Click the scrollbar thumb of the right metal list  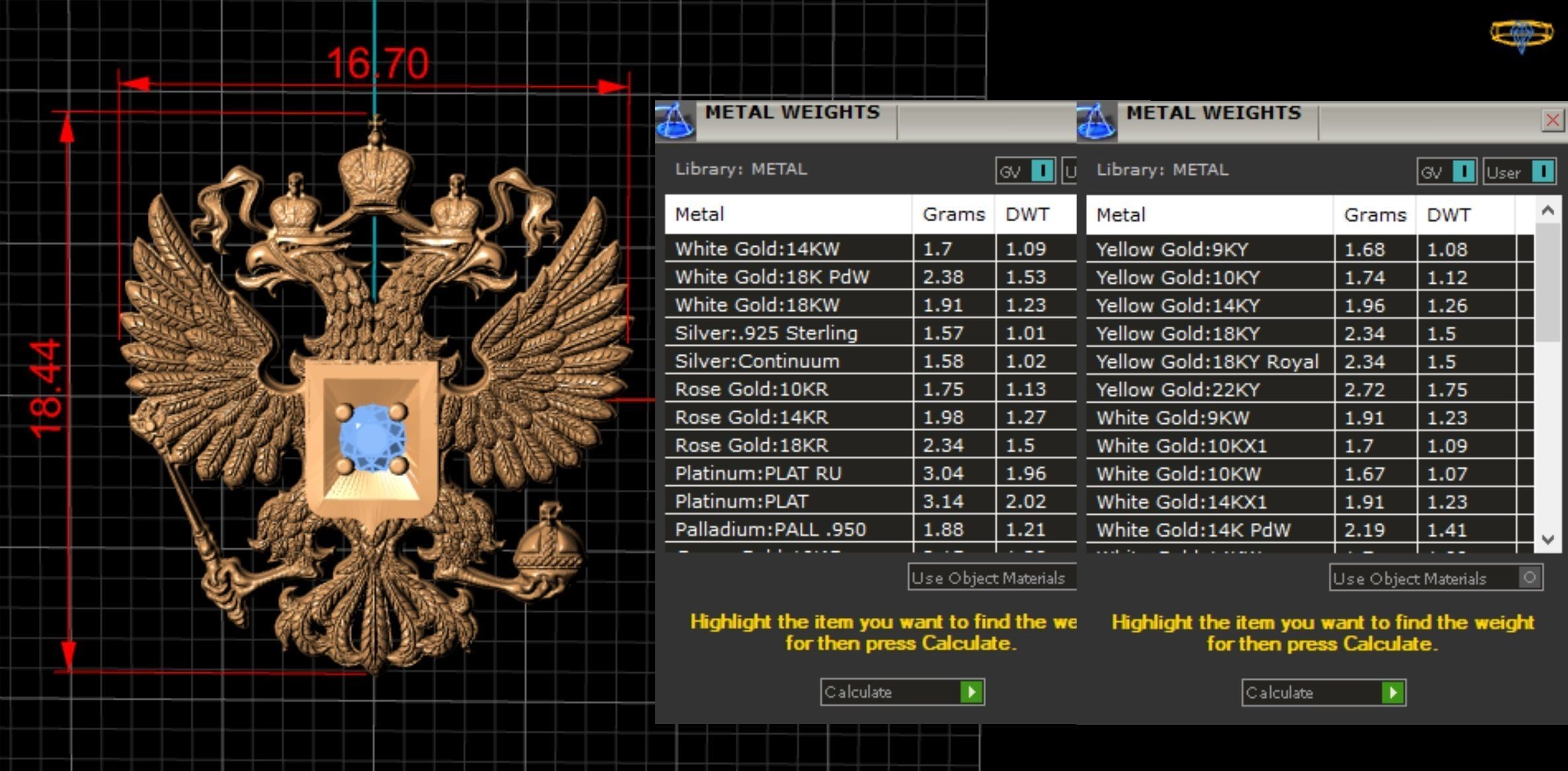point(1548,283)
